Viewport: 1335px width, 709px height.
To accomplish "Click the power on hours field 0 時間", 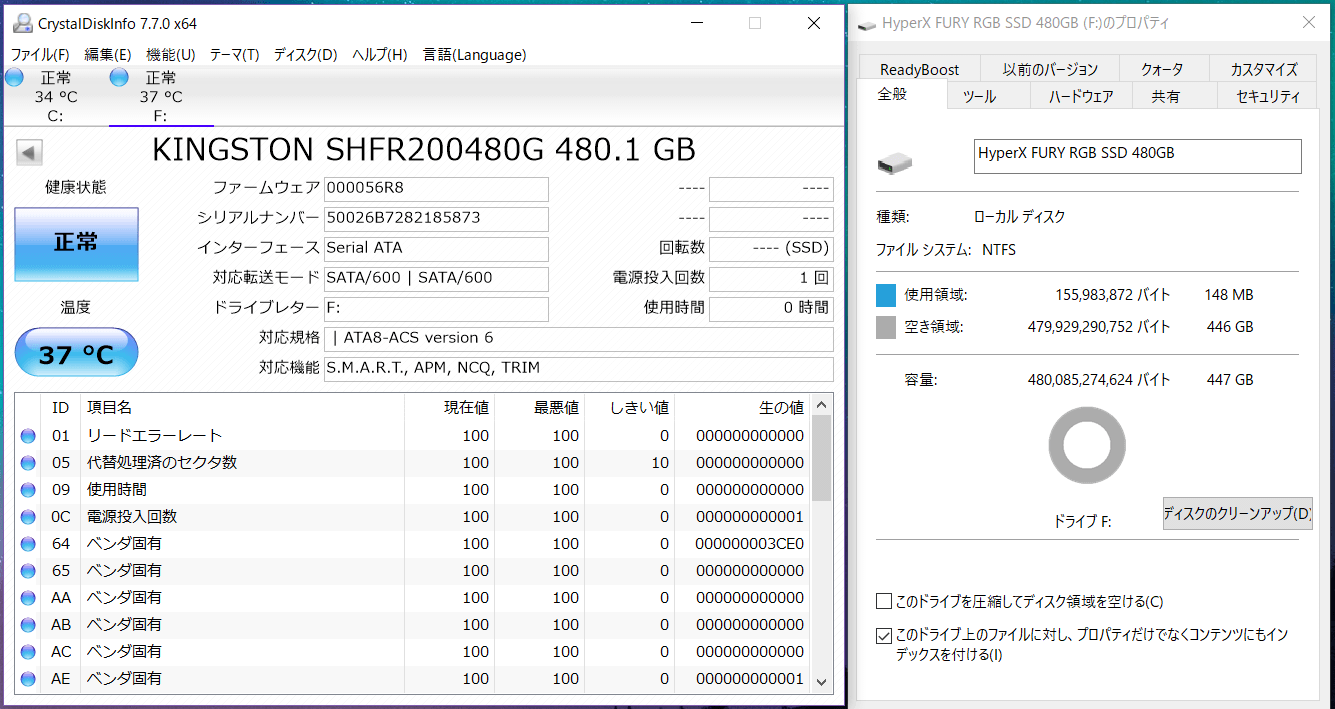I will [x=771, y=309].
